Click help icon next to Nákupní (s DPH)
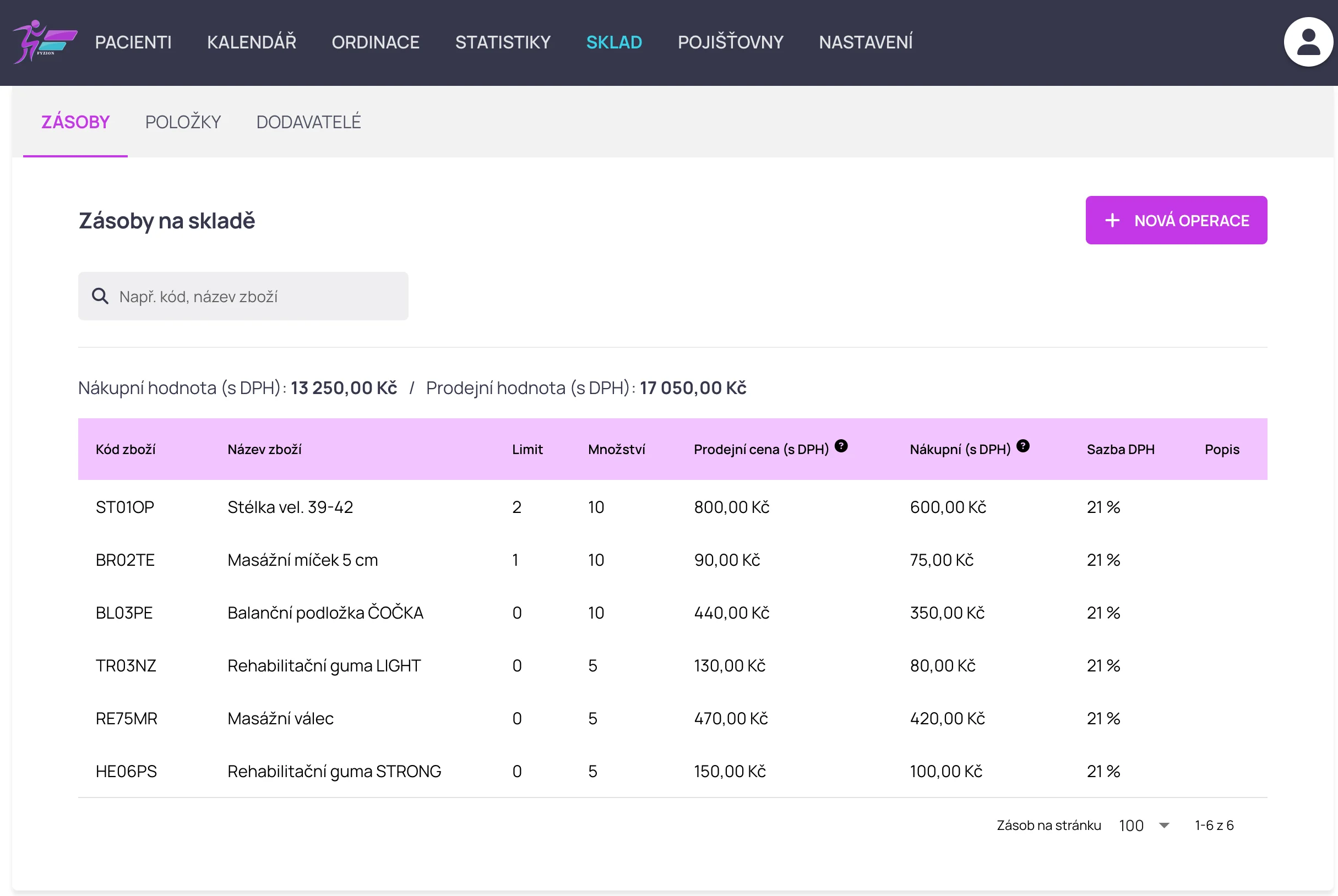This screenshot has height=896, width=1338. (x=1022, y=446)
